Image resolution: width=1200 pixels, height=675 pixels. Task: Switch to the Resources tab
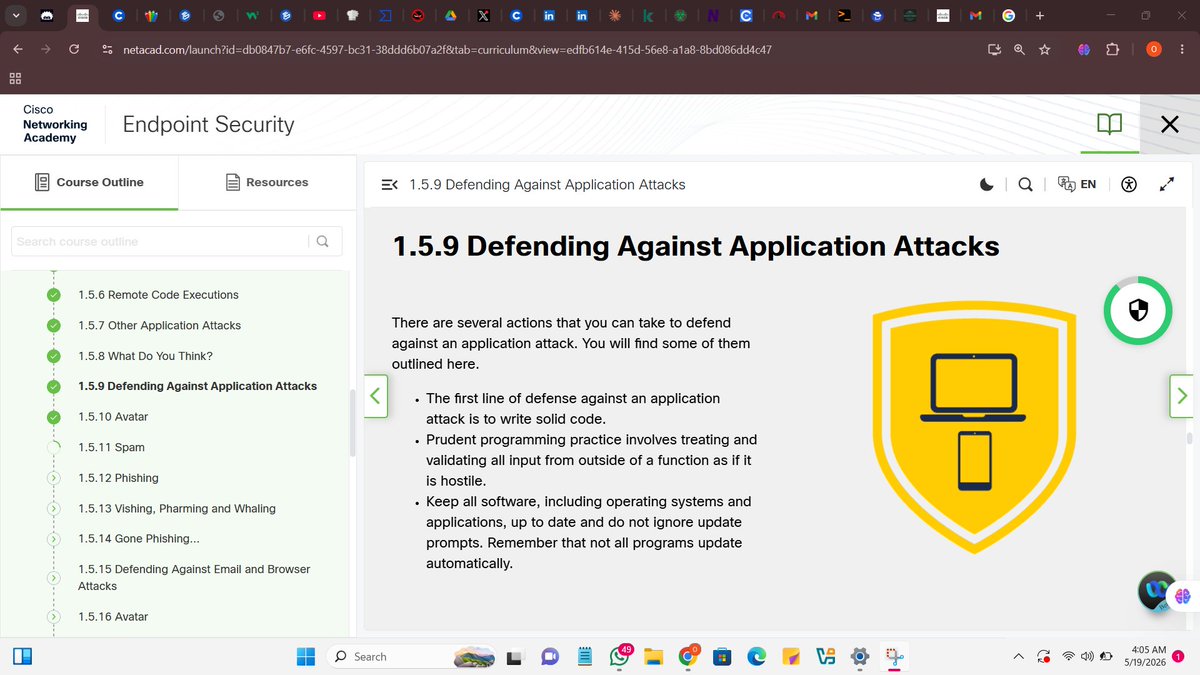pyautogui.click(x=266, y=182)
